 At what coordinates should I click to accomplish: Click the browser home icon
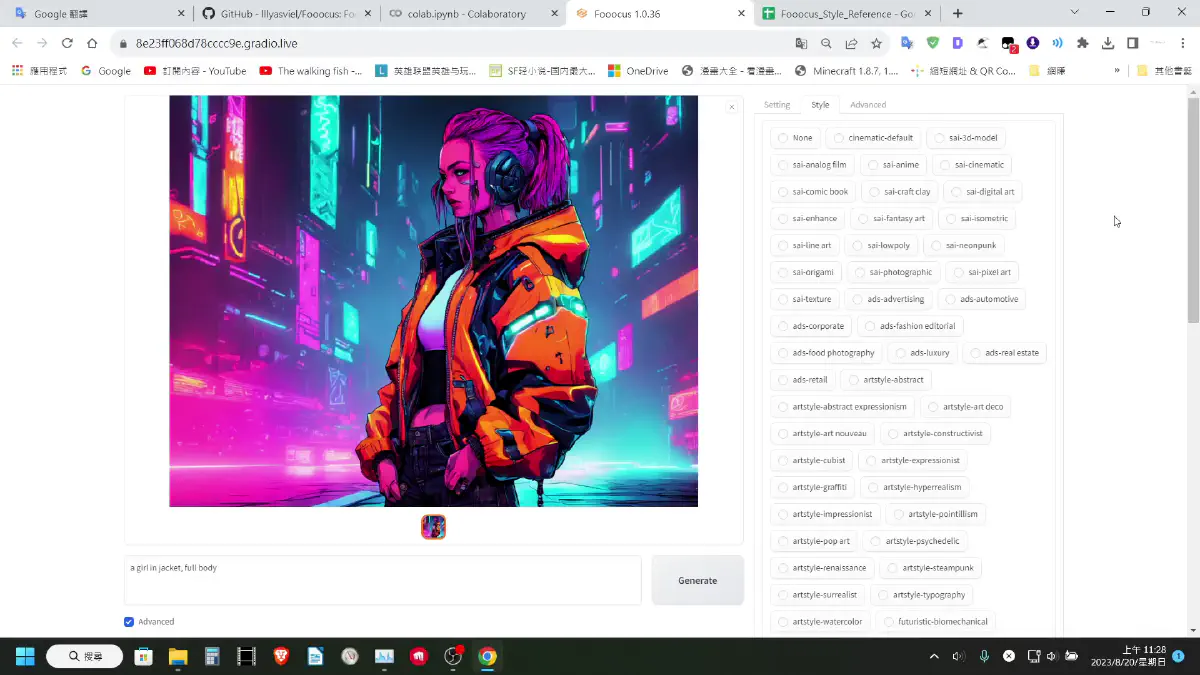[92, 43]
